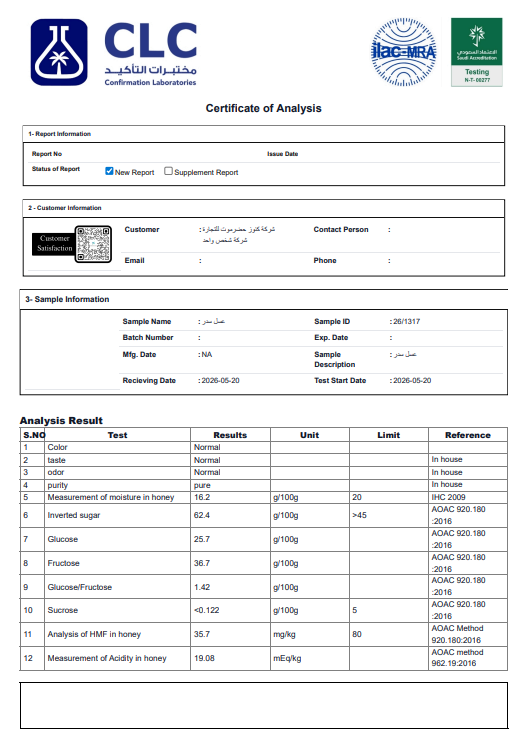509x730 pixels.
Task: Click the black Customer Satisfaction label
Action: coord(54,243)
